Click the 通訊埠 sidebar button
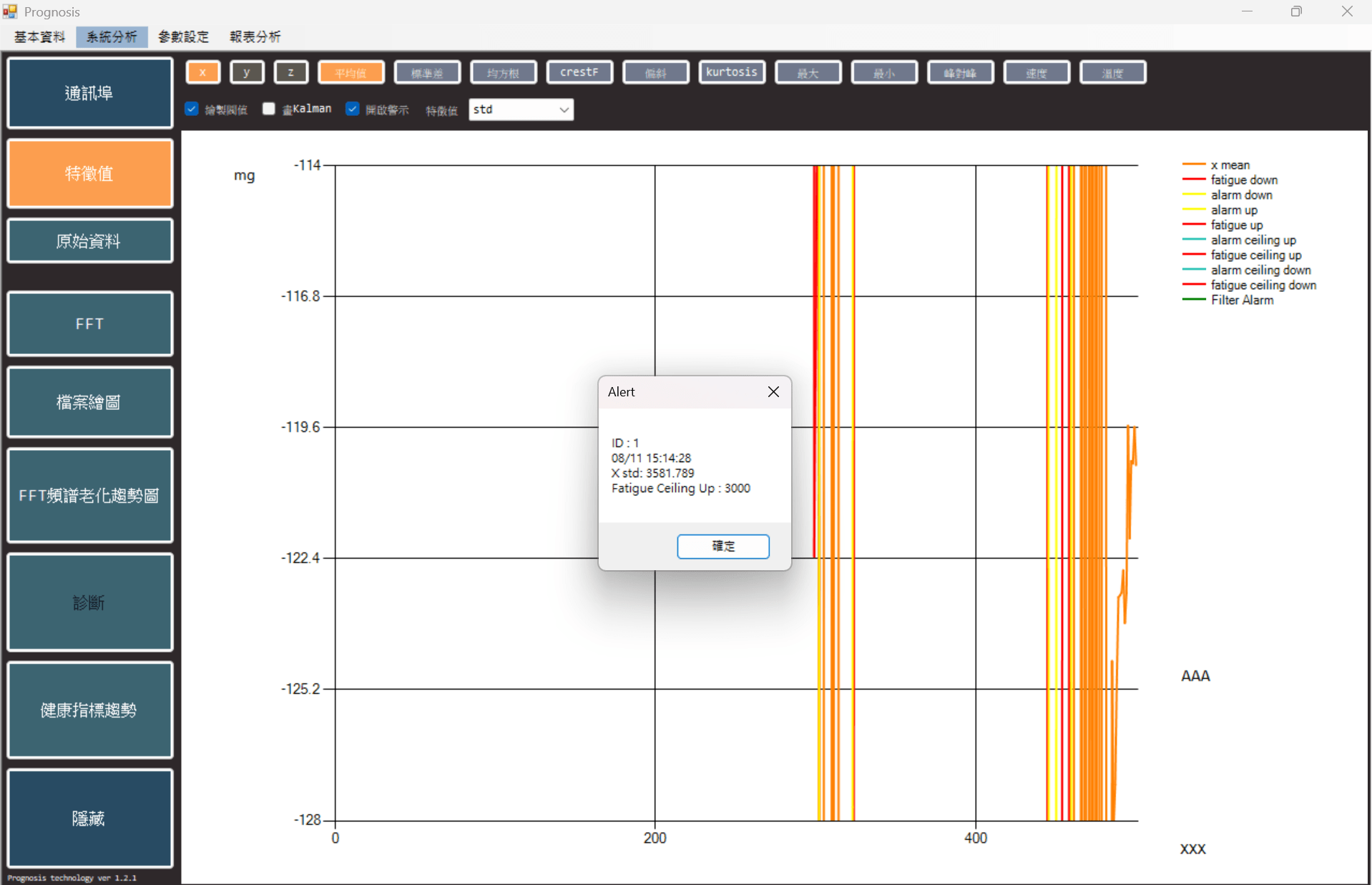The image size is (1372, 885). (x=89, y=93)
